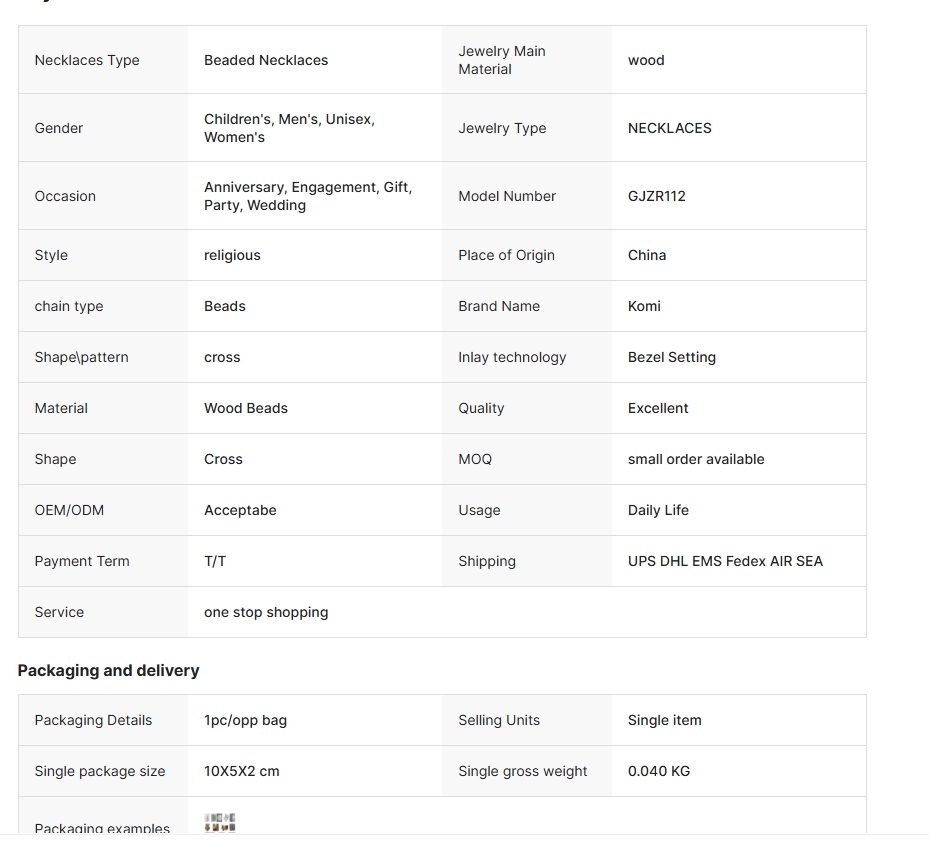The image size is (929, 842).
Task: Click the Packaging and delivery heading
Action: [108, 671]
